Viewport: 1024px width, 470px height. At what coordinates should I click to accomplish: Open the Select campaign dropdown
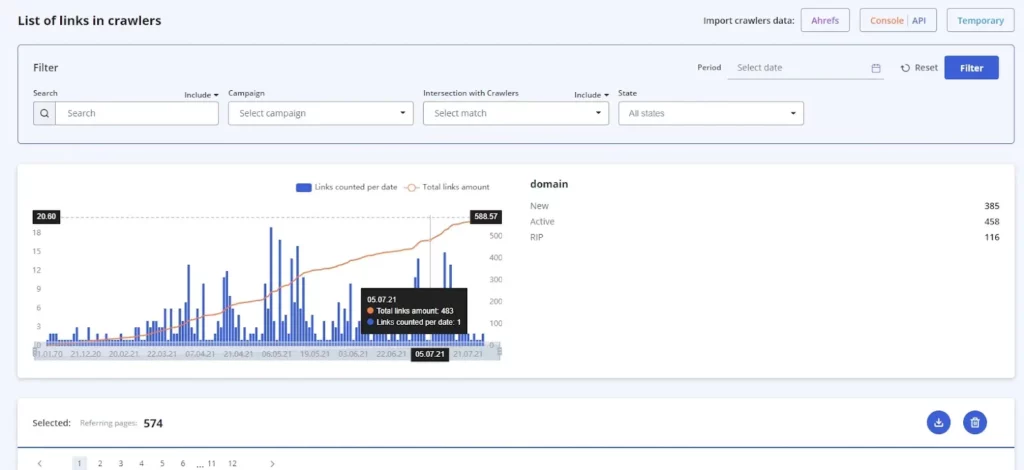[321, 113]
